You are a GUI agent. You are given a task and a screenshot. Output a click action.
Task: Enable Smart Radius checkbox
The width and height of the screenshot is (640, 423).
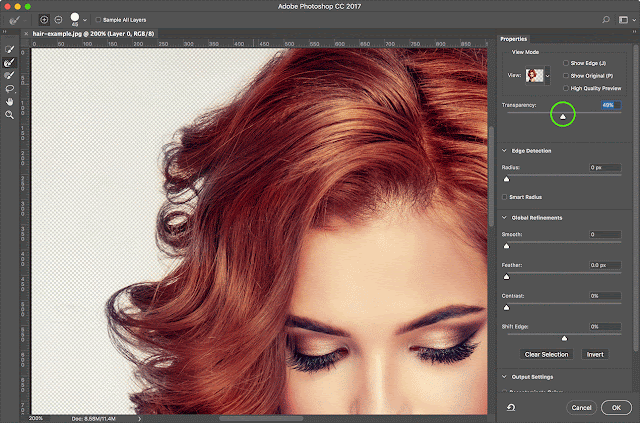[x=505, y=196]
